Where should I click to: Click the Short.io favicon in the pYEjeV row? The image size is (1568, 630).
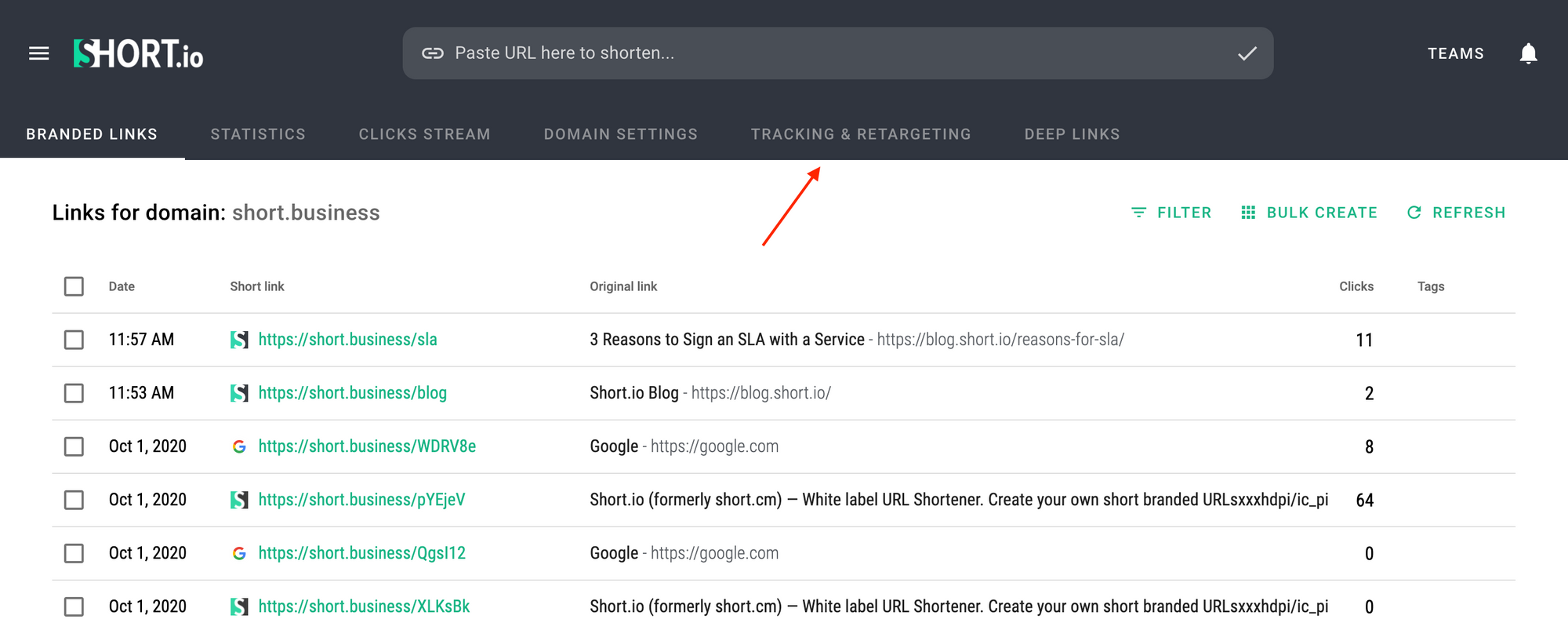(239, 500)
